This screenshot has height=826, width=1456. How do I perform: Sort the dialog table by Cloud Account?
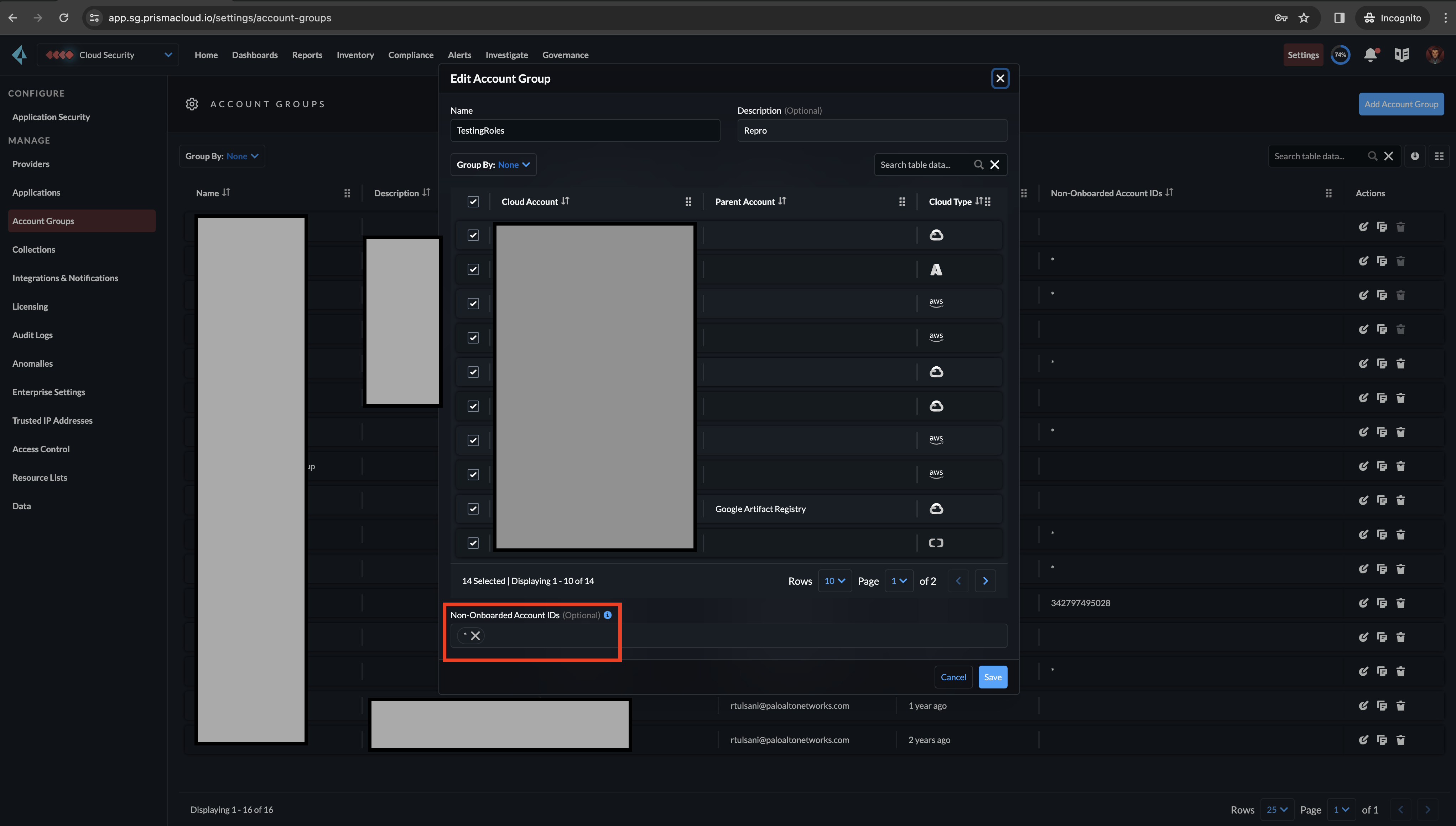pos(565,201)
